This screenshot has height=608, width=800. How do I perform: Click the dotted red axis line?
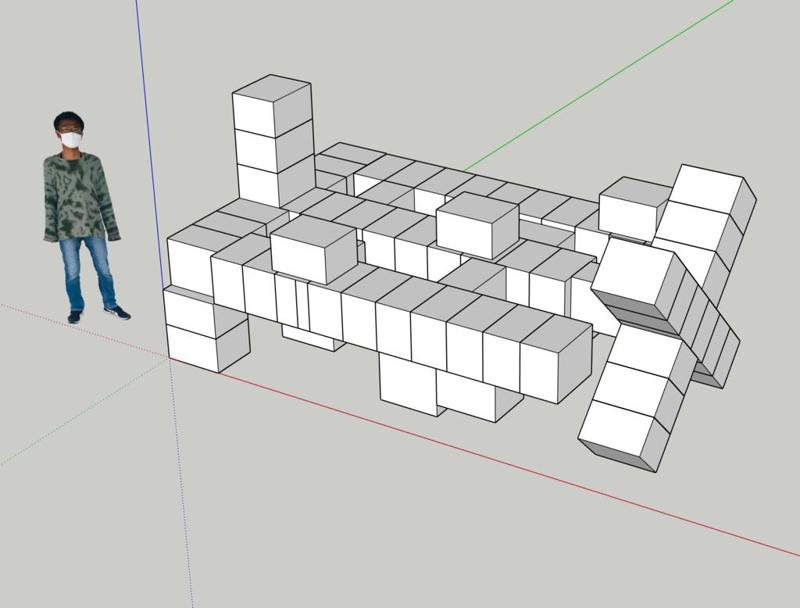[x=84, y=331]
